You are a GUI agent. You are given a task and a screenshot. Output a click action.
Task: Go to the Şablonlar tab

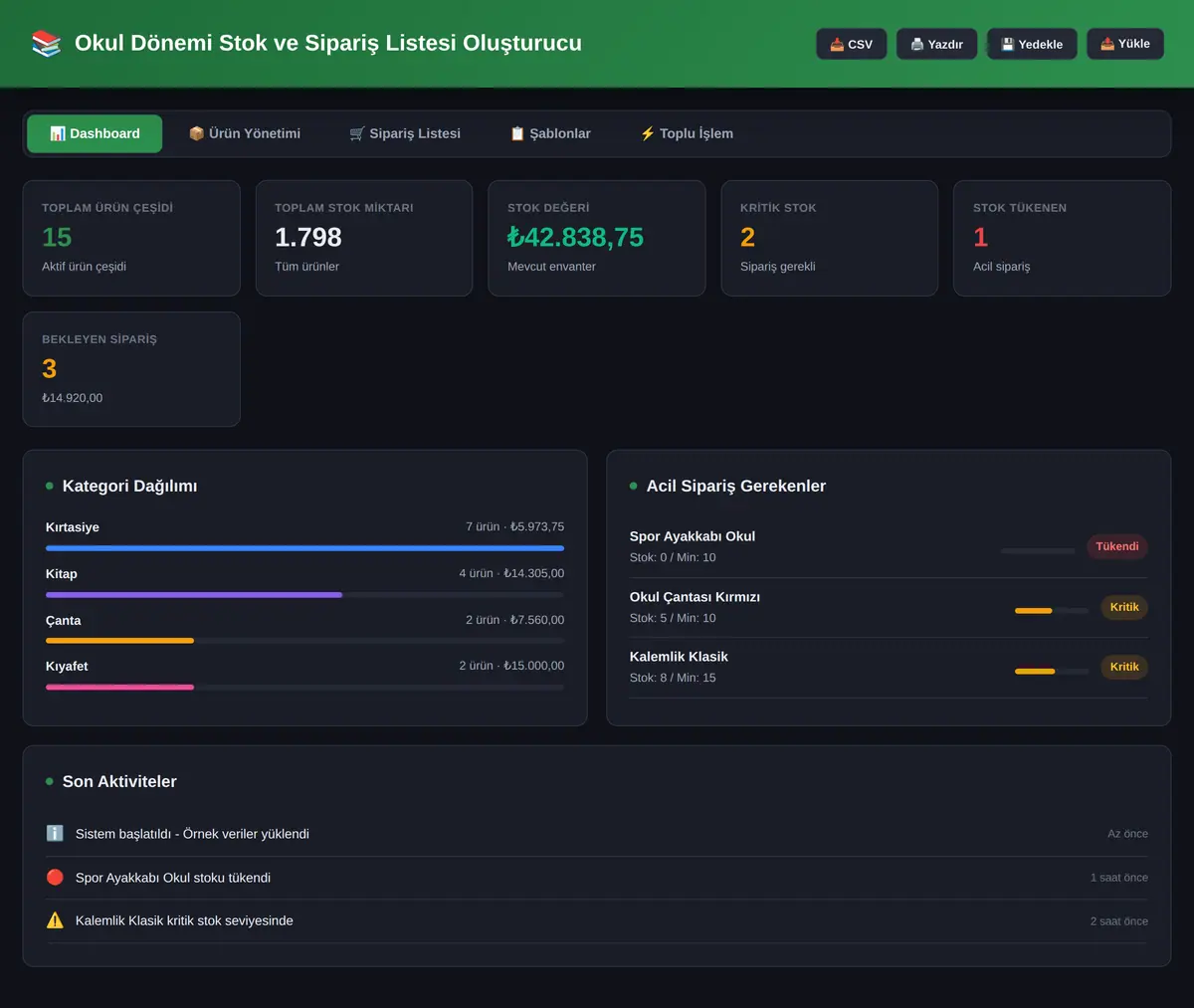pyautogui.click(x=550, y=133)
